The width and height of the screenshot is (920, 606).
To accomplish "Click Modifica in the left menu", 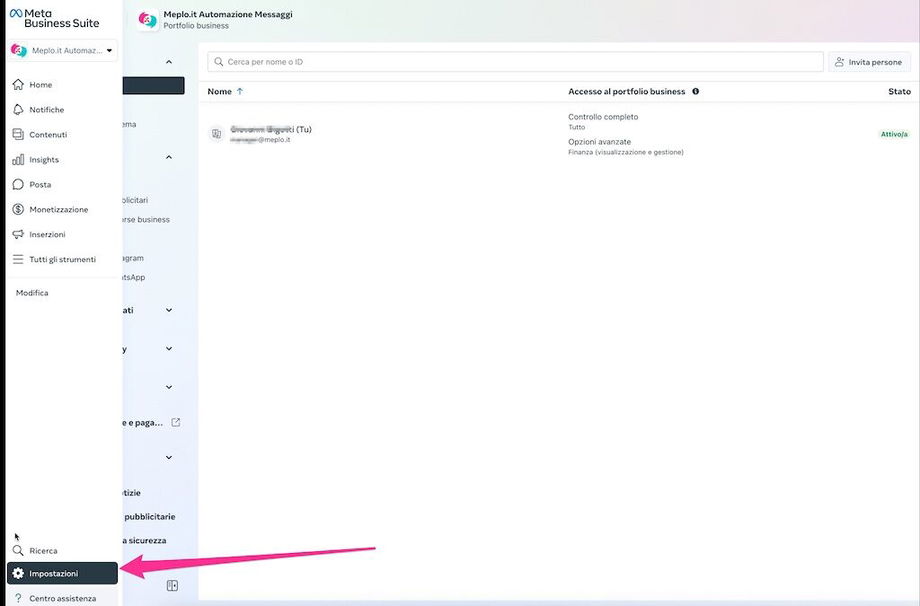I will click(32, 293).
